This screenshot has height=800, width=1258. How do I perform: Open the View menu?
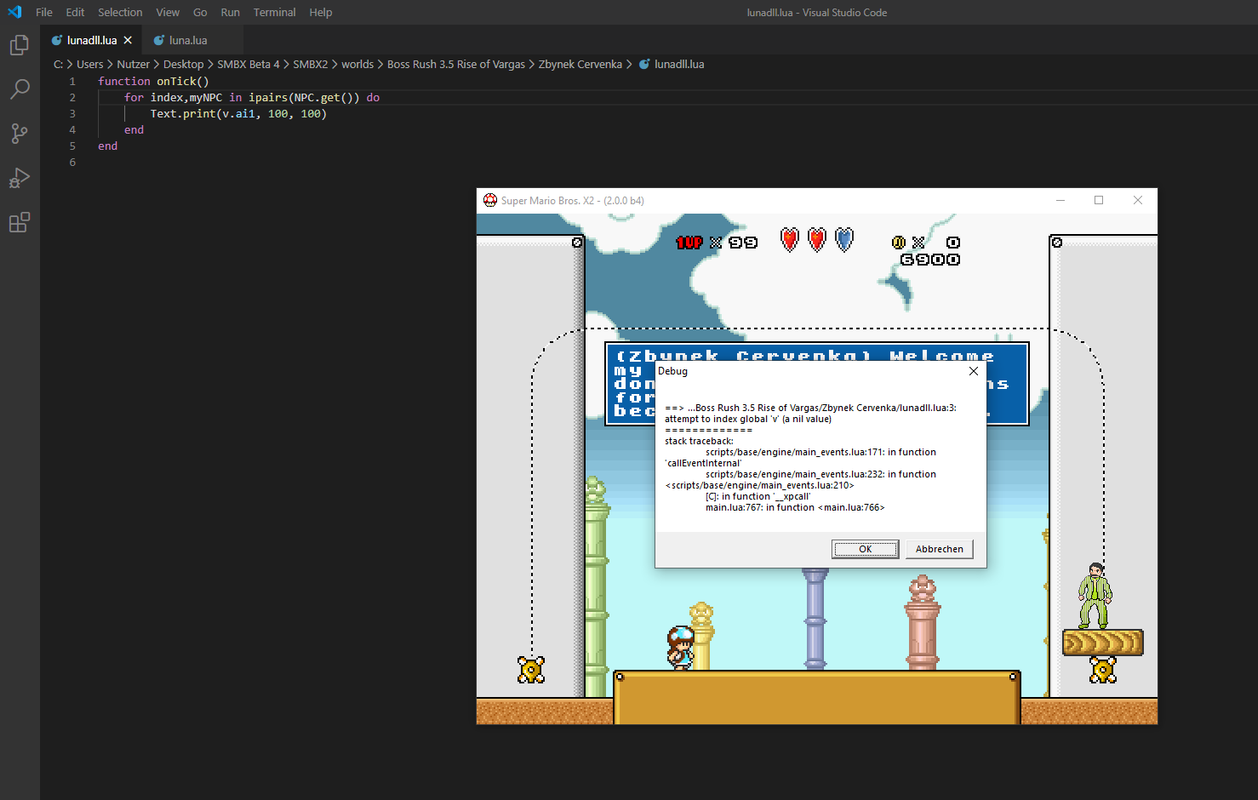coord(168,12)
